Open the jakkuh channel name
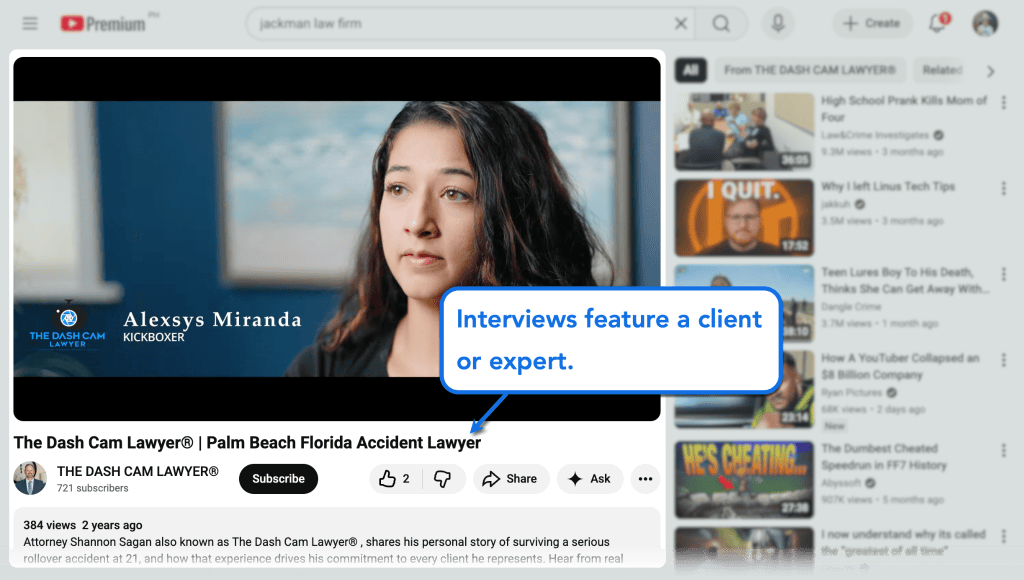 pyautogui.click(x=836, y=204)
